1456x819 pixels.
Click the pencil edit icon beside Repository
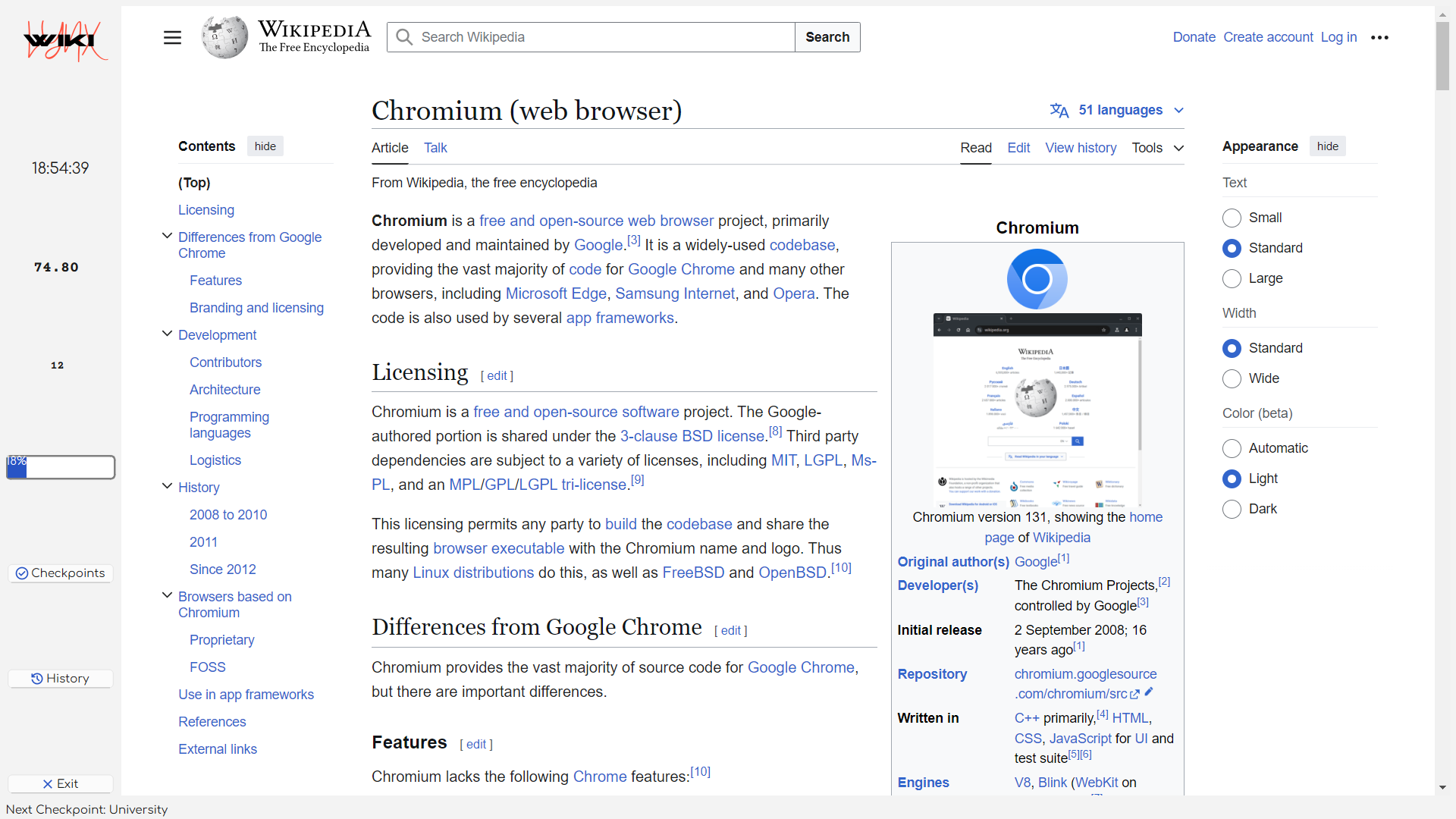pos(1149,692)
